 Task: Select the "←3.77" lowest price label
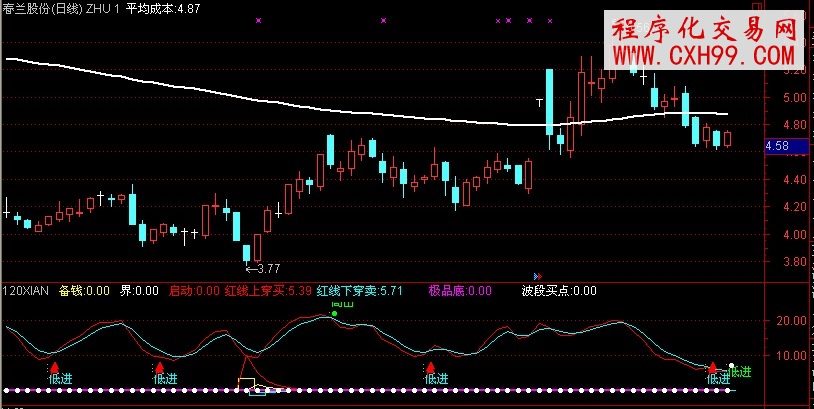coord(262,268)
